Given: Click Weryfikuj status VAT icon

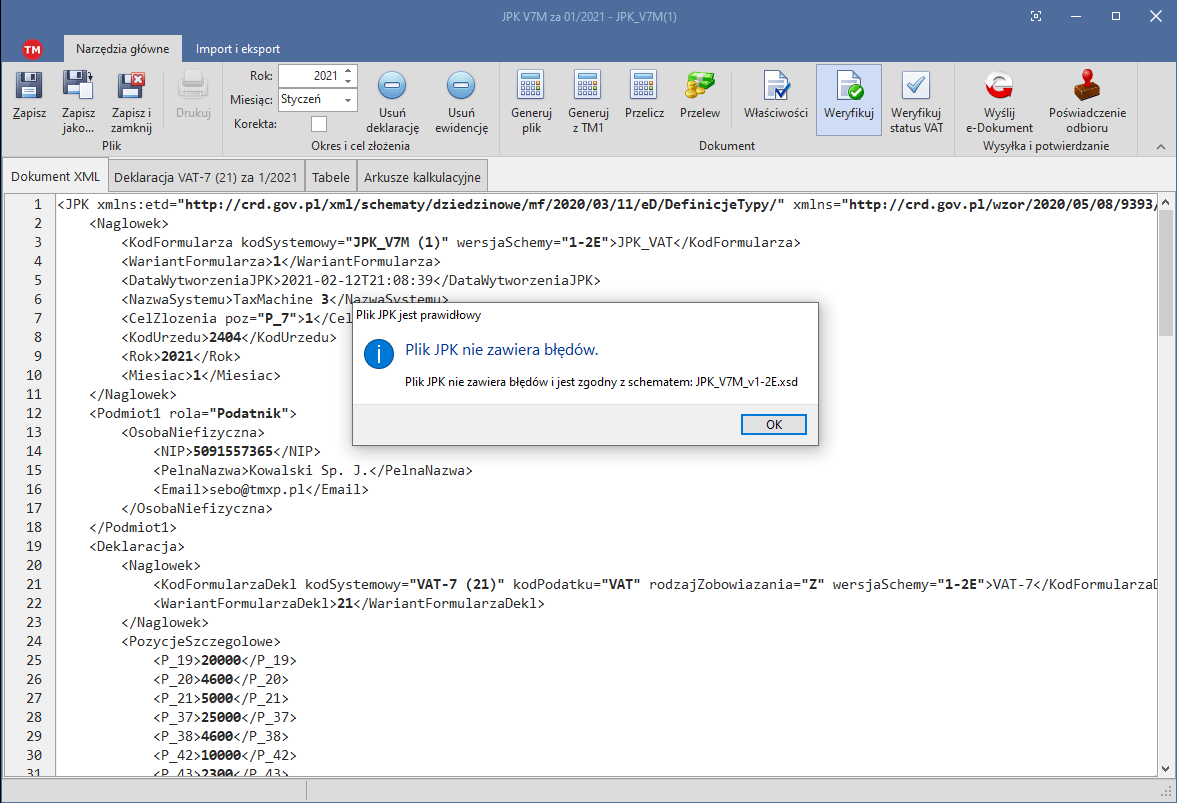Looking at the screenshot, I should pyautogui.click(x=916, y=88).
